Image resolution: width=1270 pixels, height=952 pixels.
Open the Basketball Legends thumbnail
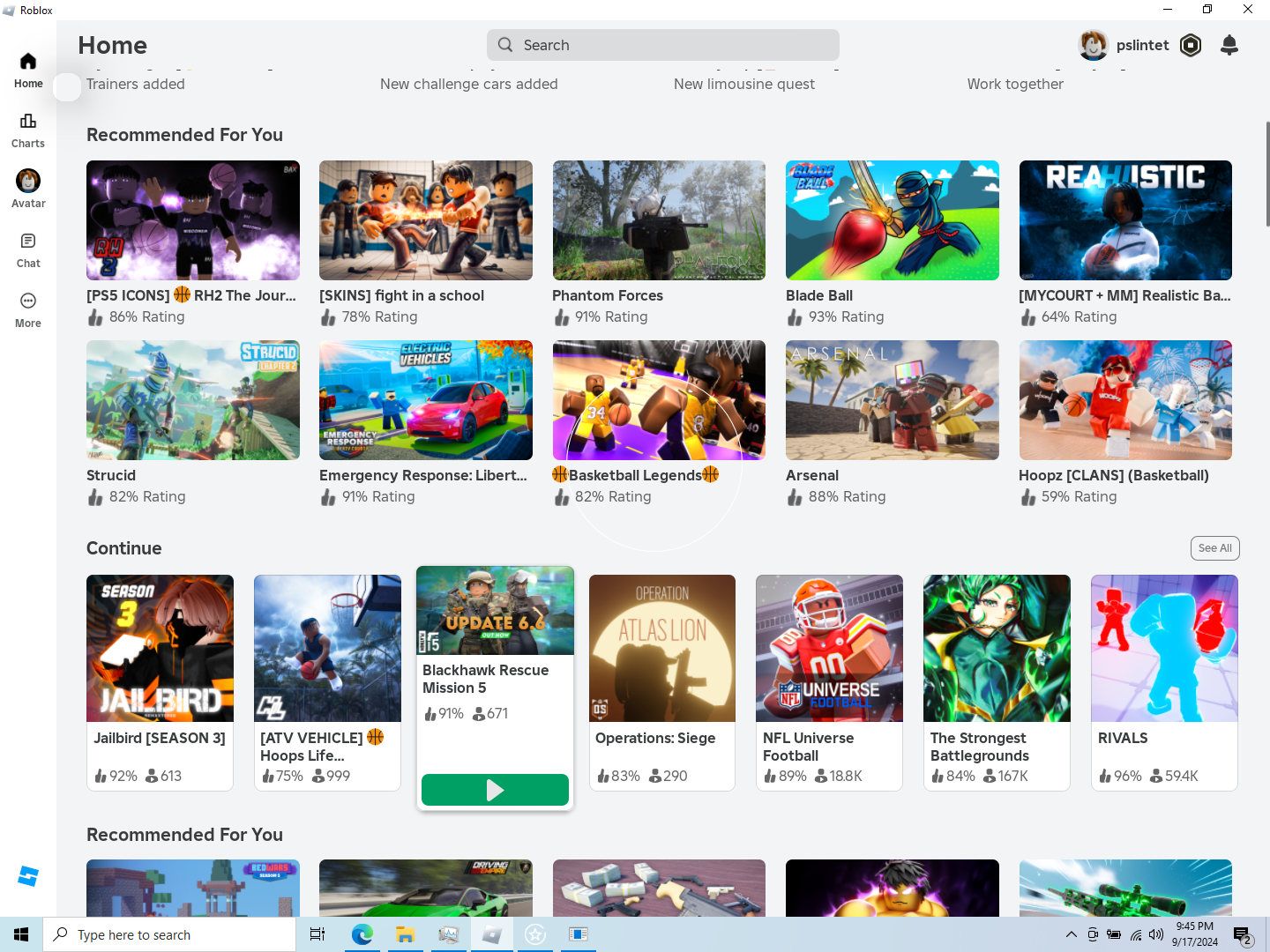pos(659,400)
